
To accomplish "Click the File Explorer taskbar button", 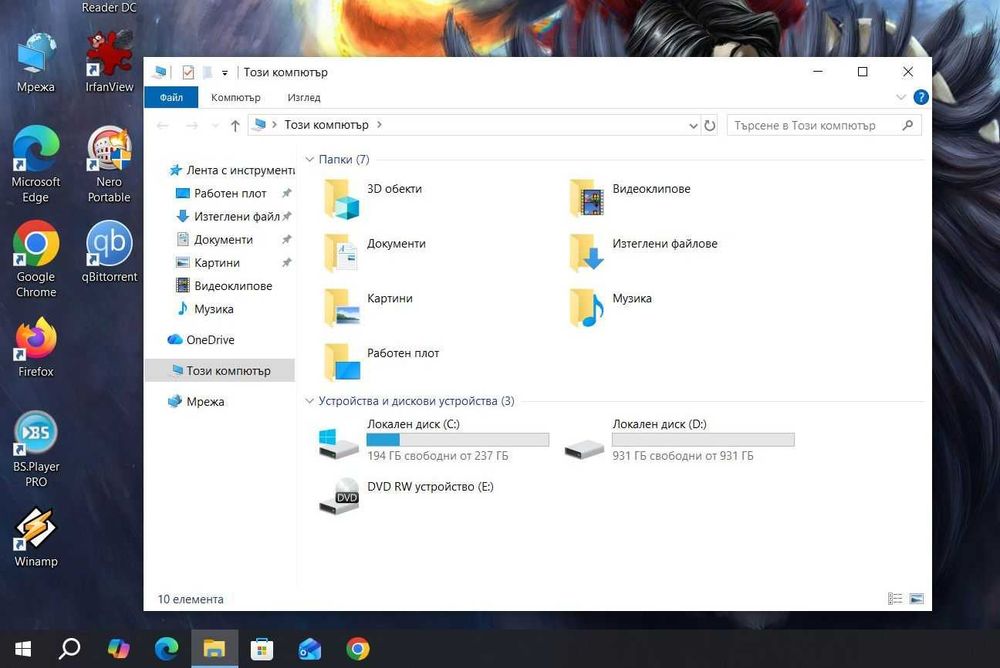I will click(214, 649).
